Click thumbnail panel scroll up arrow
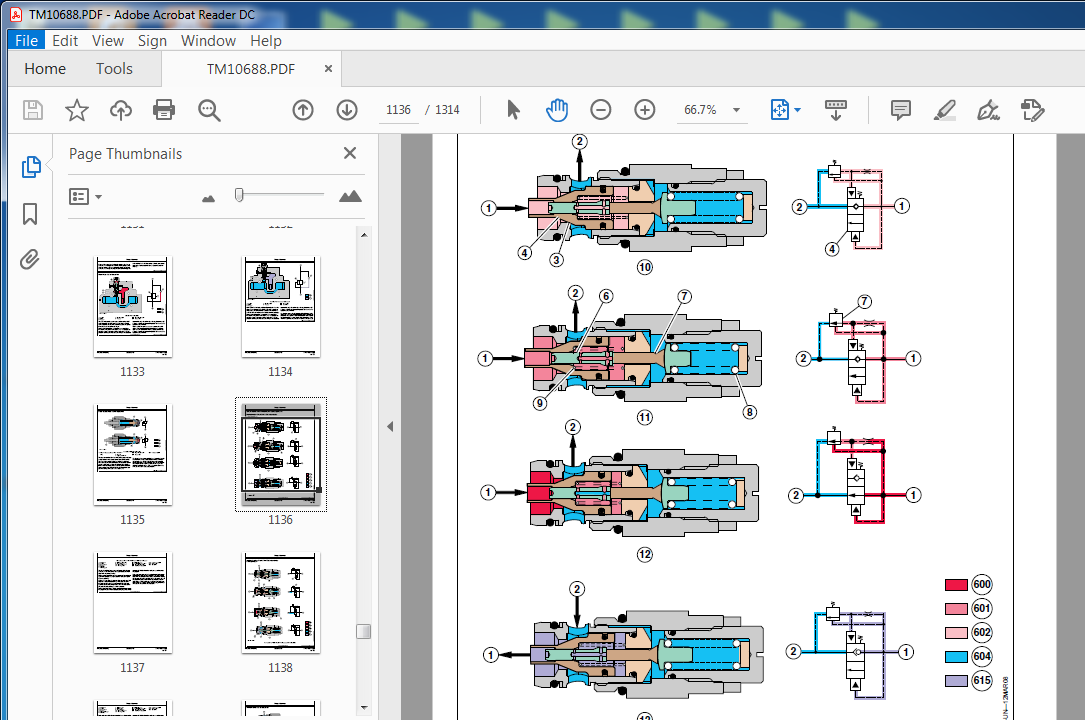The height and width of the screenshot is (720, 1085). pyautogui.click(x=364, y=235)
